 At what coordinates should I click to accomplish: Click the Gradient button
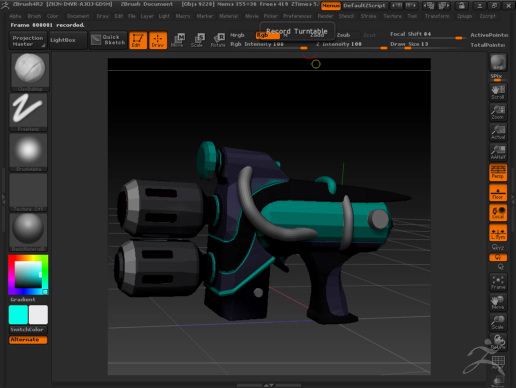point(23,299)
